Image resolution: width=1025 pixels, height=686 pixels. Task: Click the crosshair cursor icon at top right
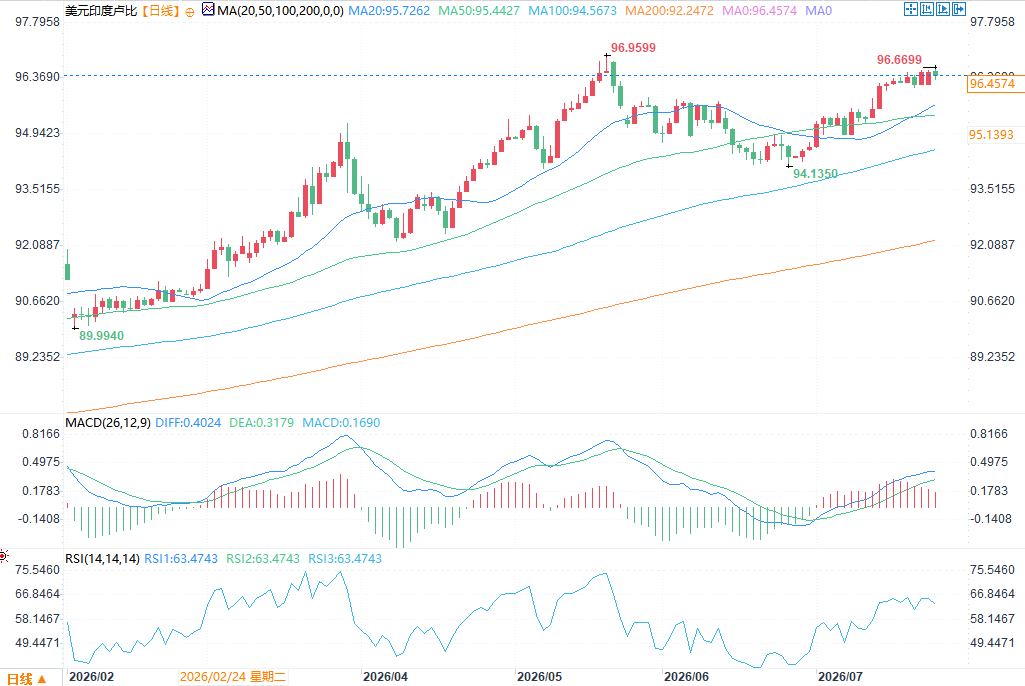point(911,9)
